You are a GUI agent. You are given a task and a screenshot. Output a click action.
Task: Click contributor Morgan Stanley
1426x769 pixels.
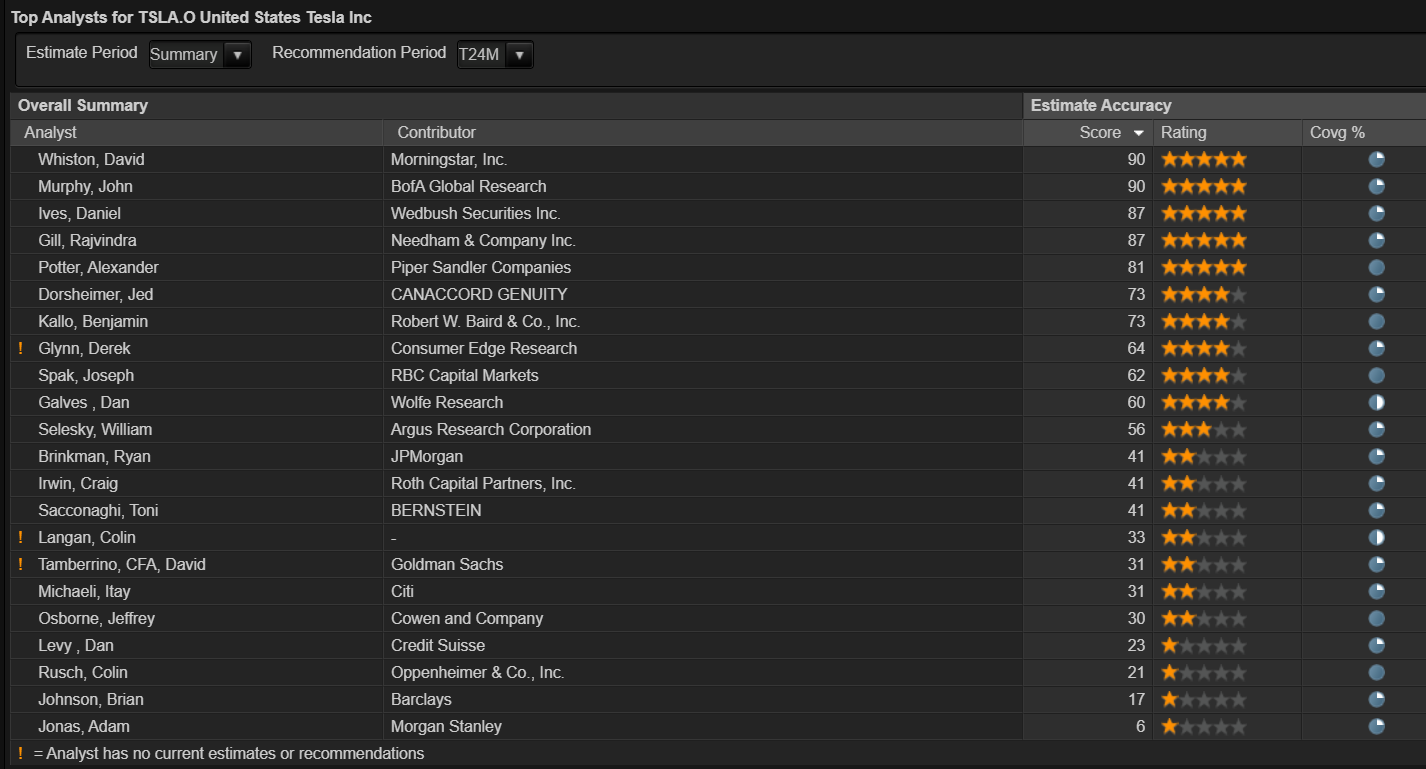(x=446, y=726)
